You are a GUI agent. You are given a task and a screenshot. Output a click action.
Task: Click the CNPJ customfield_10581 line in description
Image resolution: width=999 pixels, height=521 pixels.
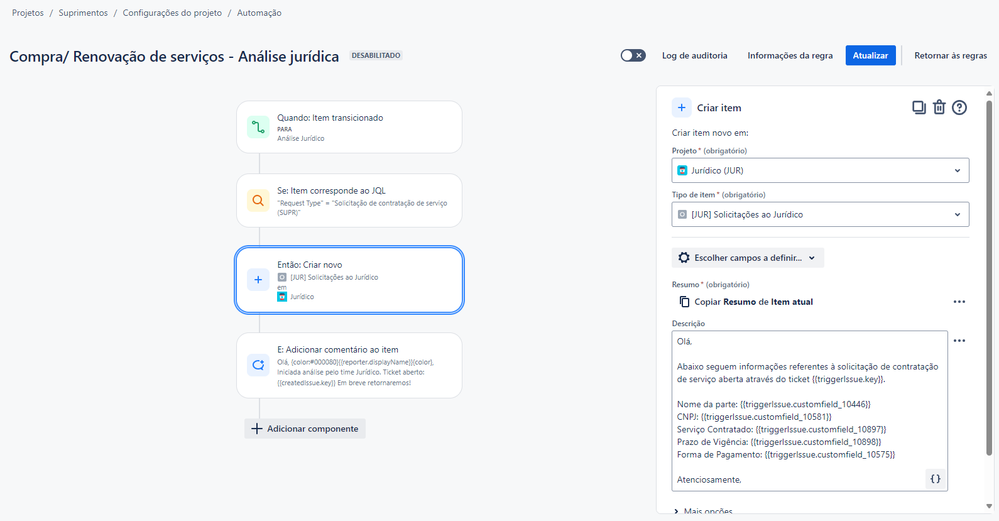754,417
